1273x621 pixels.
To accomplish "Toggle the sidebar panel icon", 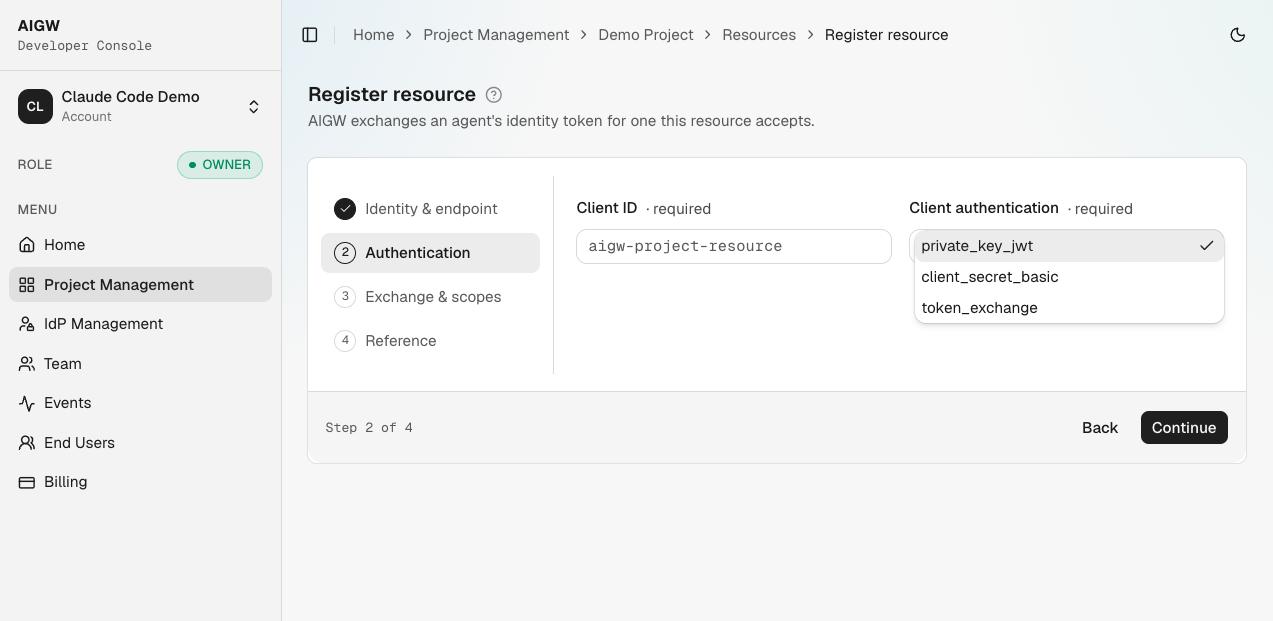I will coord(310,35).
